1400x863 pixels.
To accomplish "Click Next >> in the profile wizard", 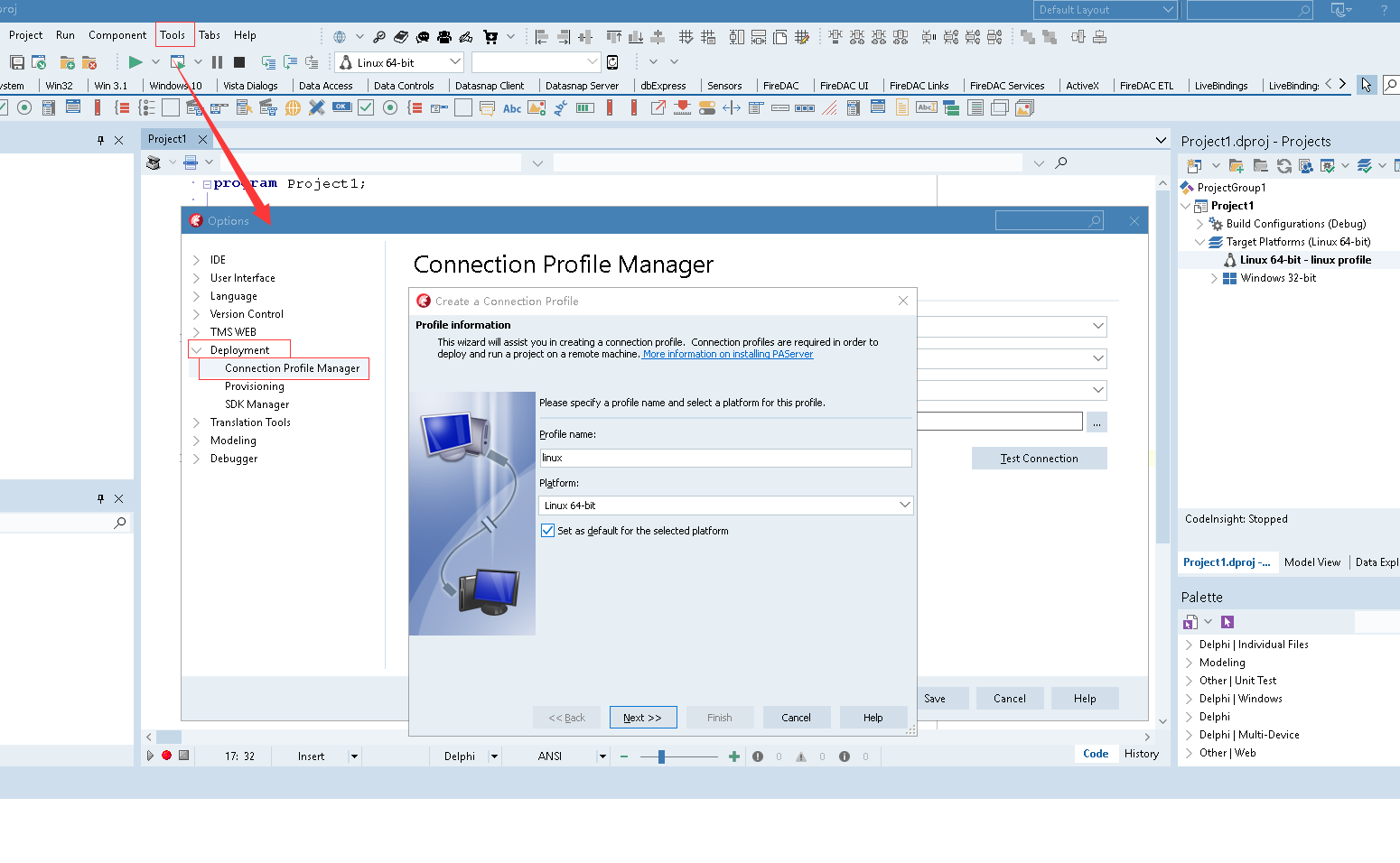I will [643, 718].
